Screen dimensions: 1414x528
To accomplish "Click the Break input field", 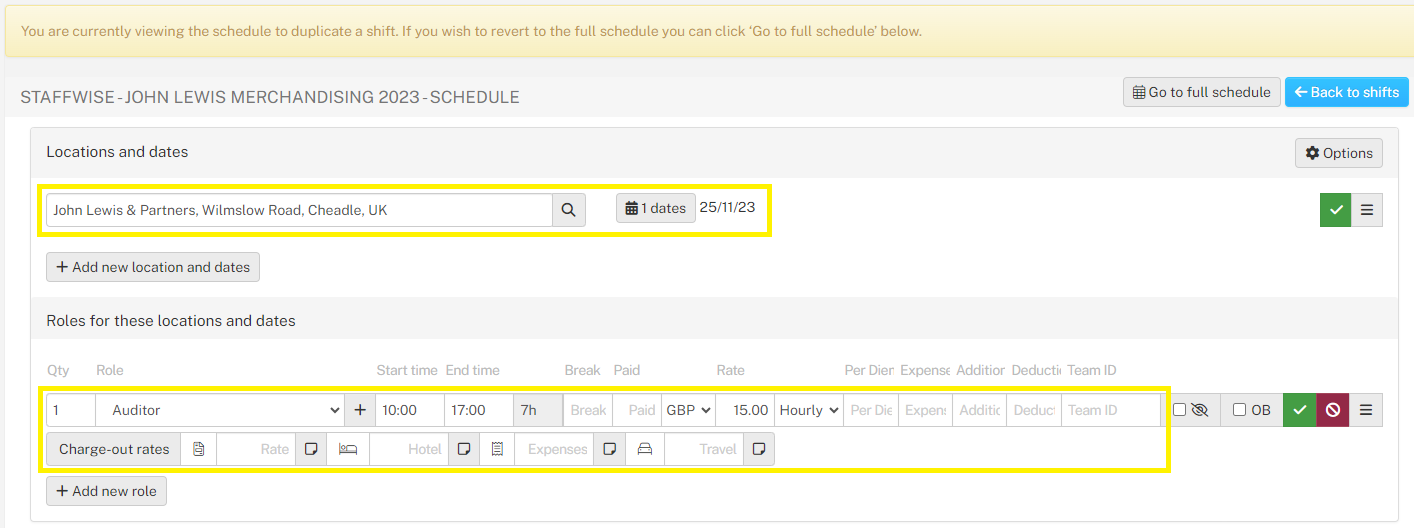I will 588,410.
